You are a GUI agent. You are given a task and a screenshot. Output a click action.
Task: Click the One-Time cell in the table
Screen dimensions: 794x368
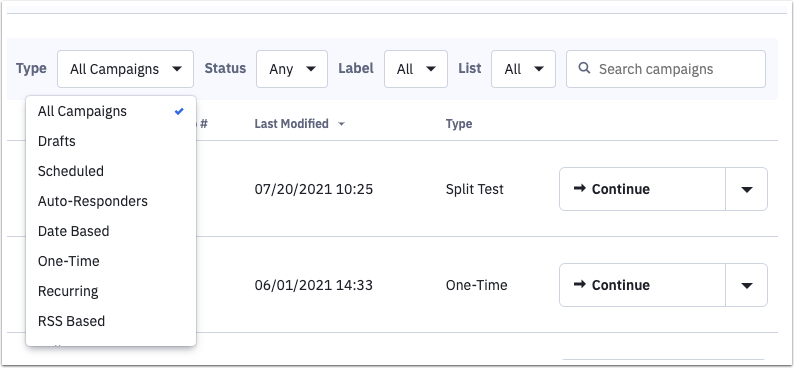477,285
